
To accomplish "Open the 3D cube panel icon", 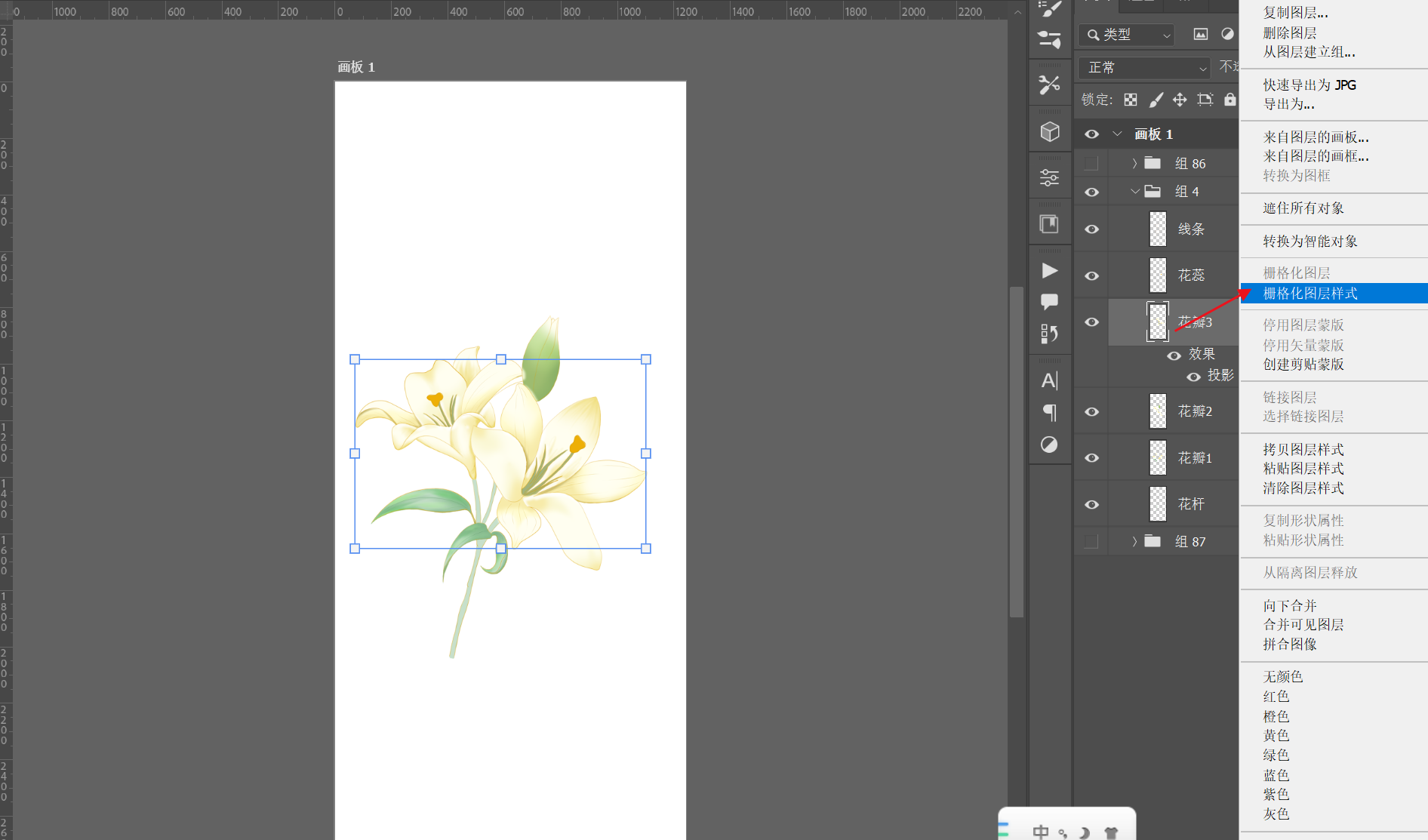I will (1049, 132).
